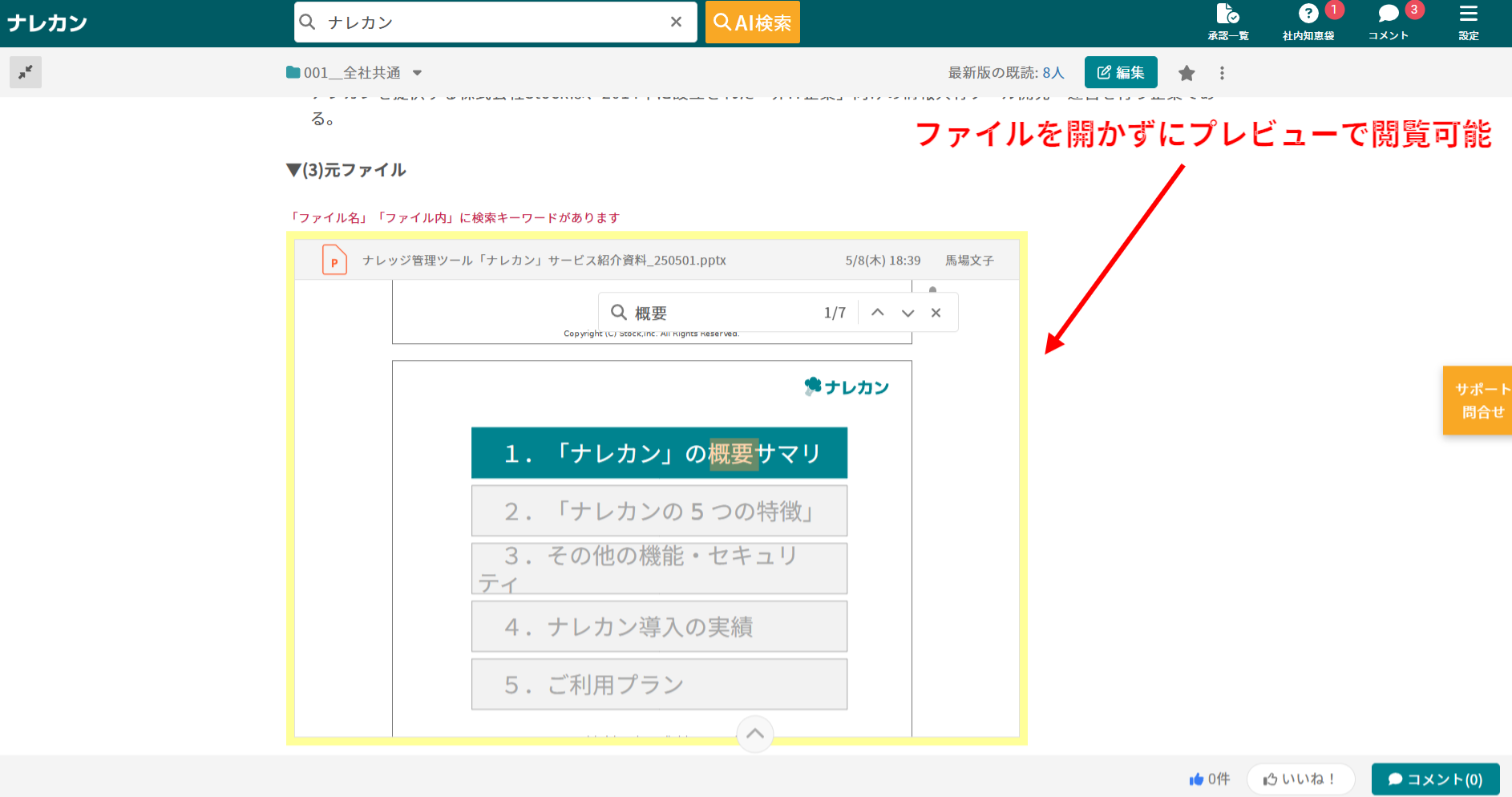Open the 社内知恵袋 help icon
Screen dimensions: 1512x797
(x=1308, y=22)
